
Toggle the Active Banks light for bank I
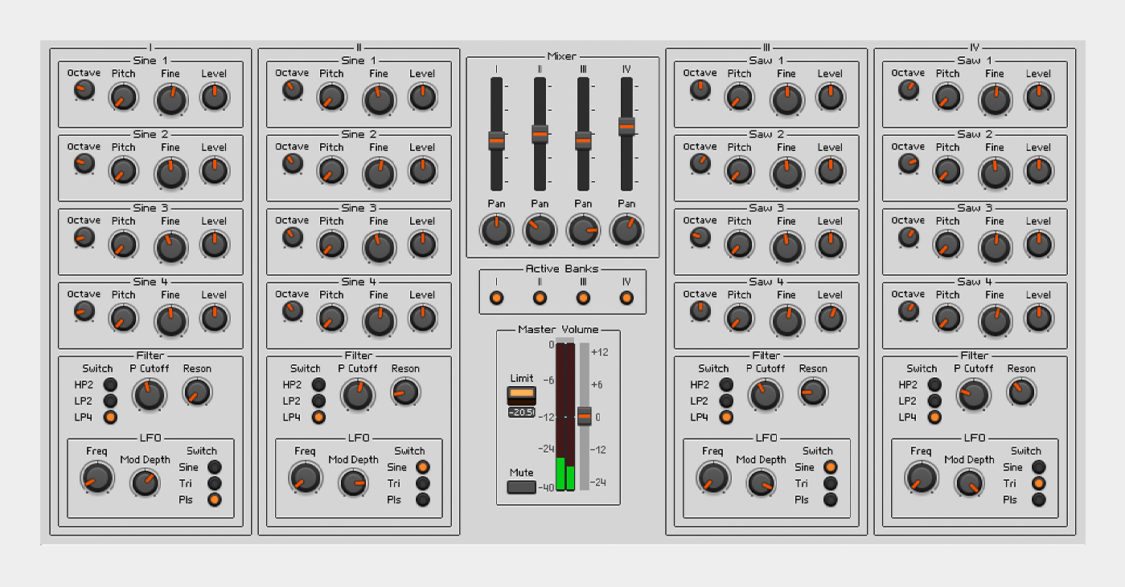tap(498, 296)
